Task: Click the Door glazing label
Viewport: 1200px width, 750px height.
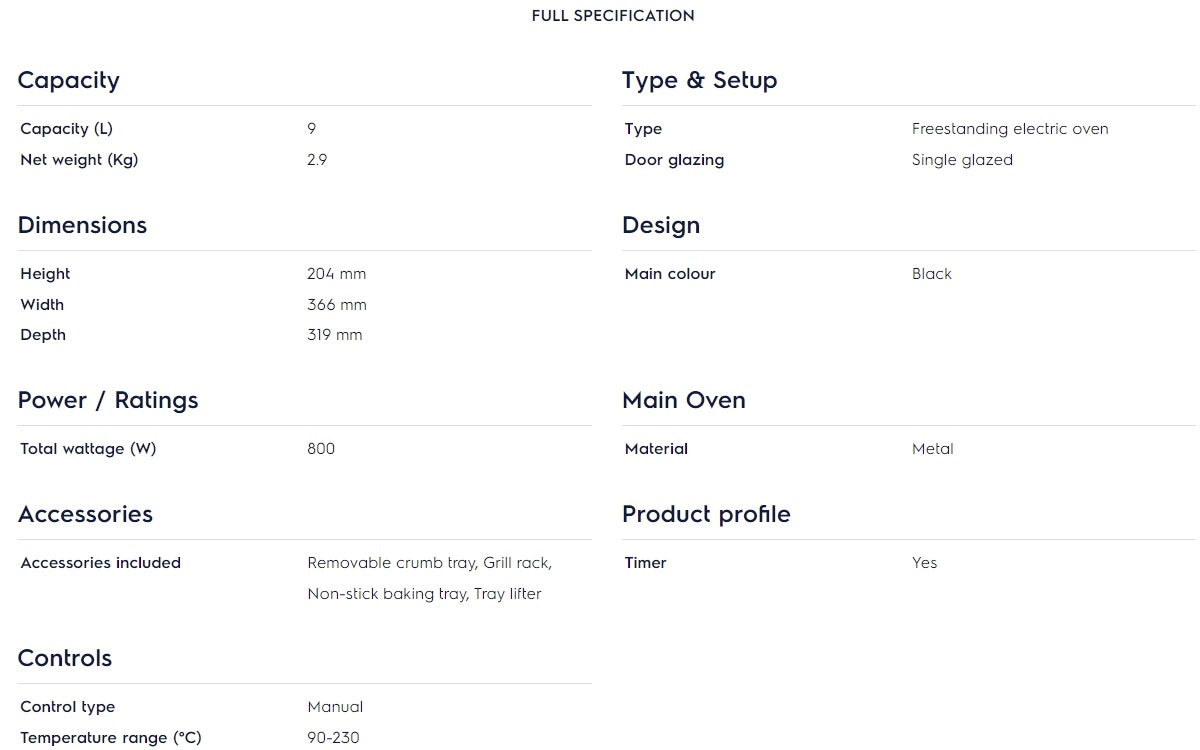Action: click(674, 160)
